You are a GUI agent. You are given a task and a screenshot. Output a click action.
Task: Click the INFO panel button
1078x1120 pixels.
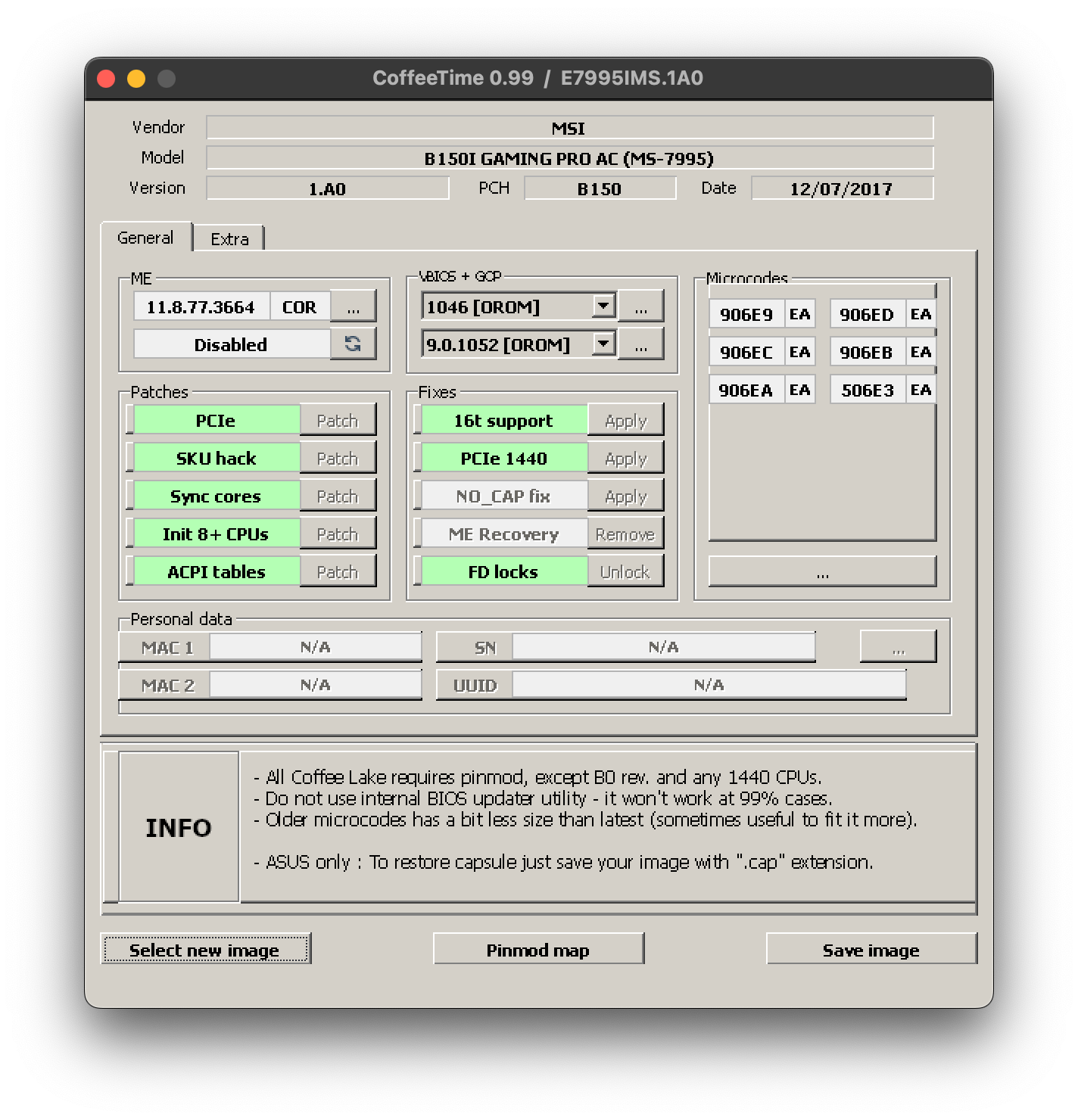point(179,826)
